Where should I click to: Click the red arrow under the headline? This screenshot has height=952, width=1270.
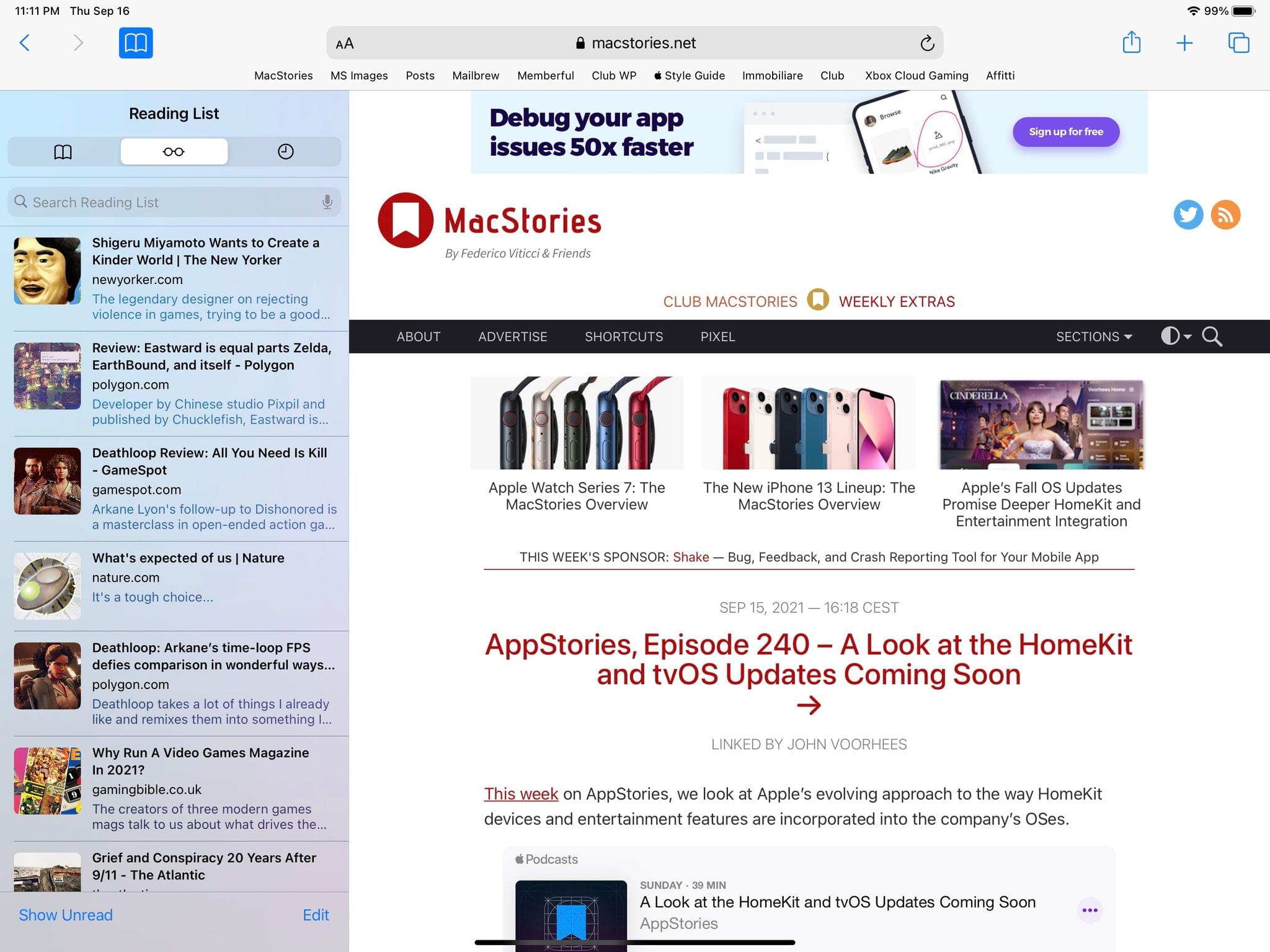pyautogui.click(x=809, y=705)
